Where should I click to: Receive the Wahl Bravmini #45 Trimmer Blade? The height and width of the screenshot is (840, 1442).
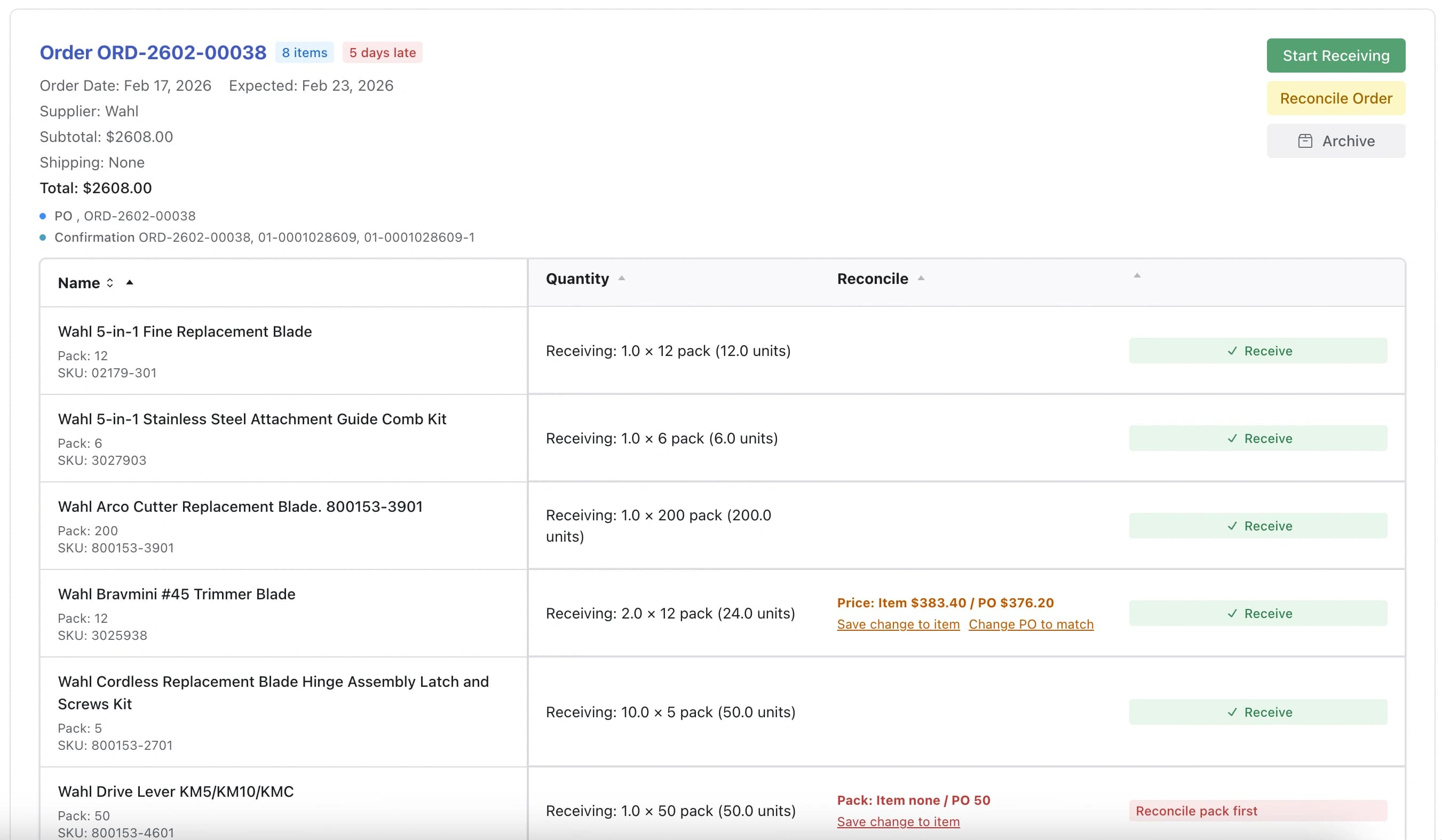1258,613
